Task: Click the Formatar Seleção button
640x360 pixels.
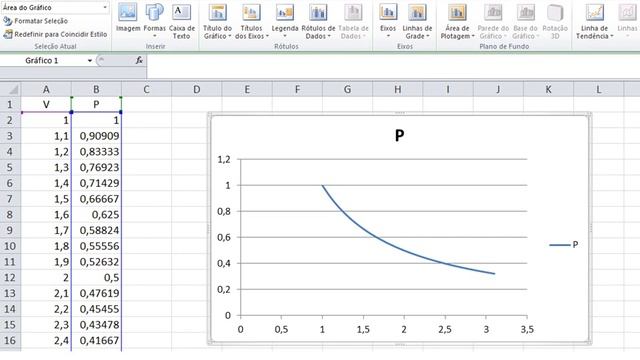Action: 36,21
